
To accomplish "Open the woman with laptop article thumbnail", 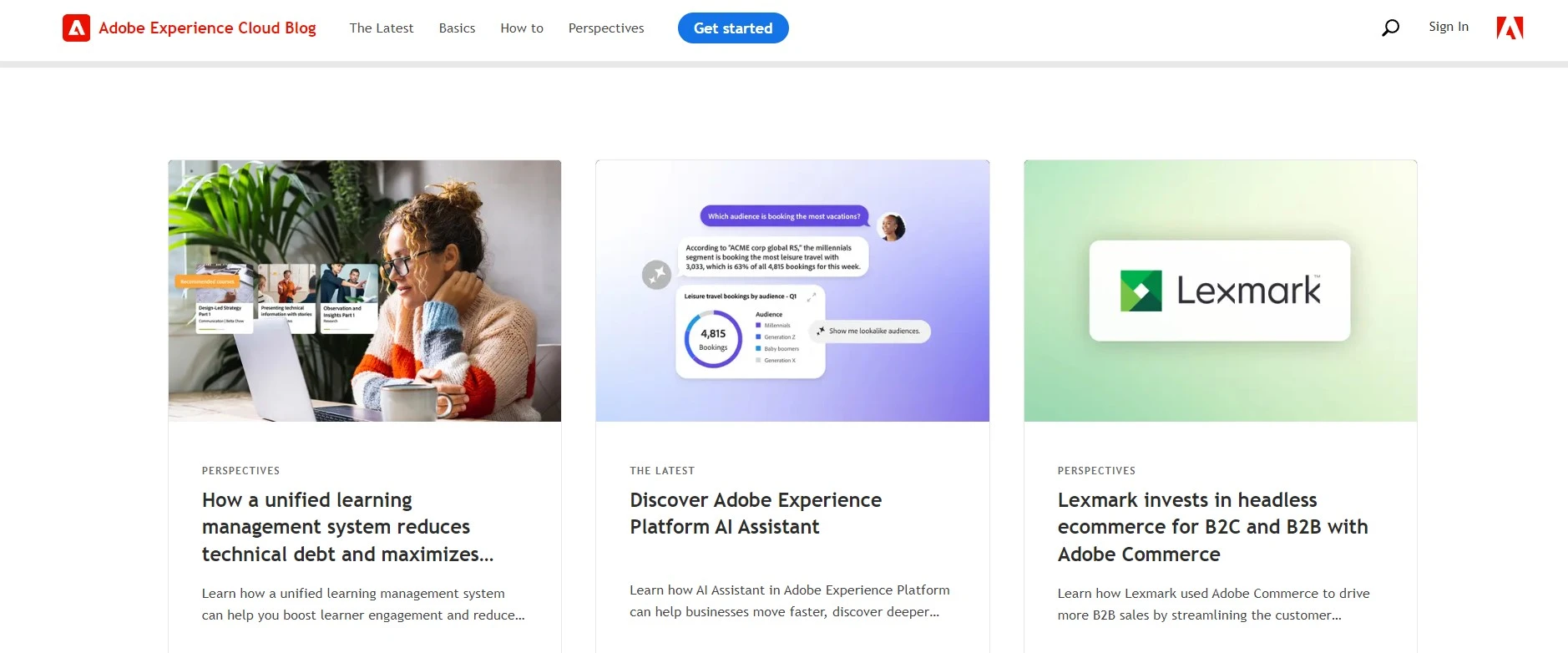I will point(365,291).
